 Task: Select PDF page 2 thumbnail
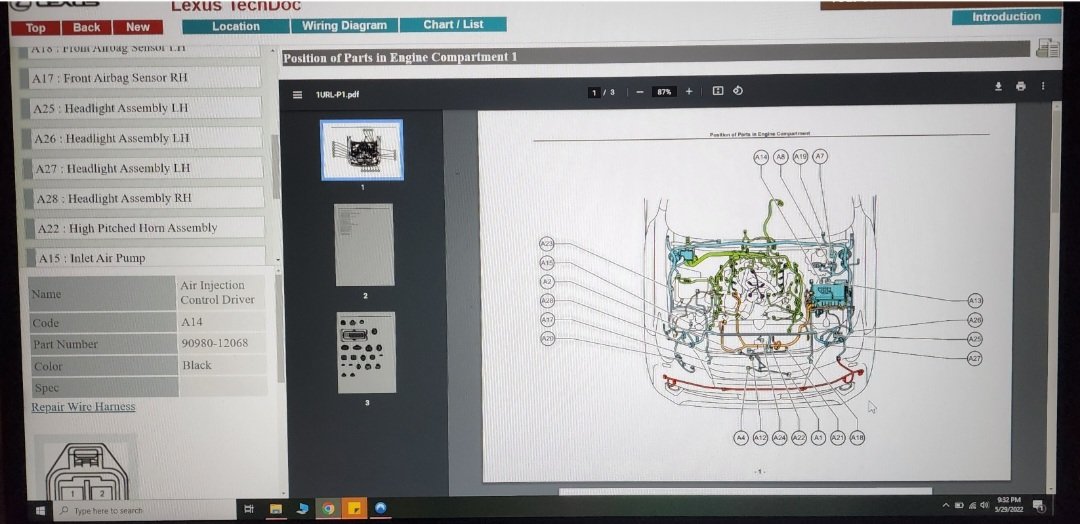pos(364,244)
